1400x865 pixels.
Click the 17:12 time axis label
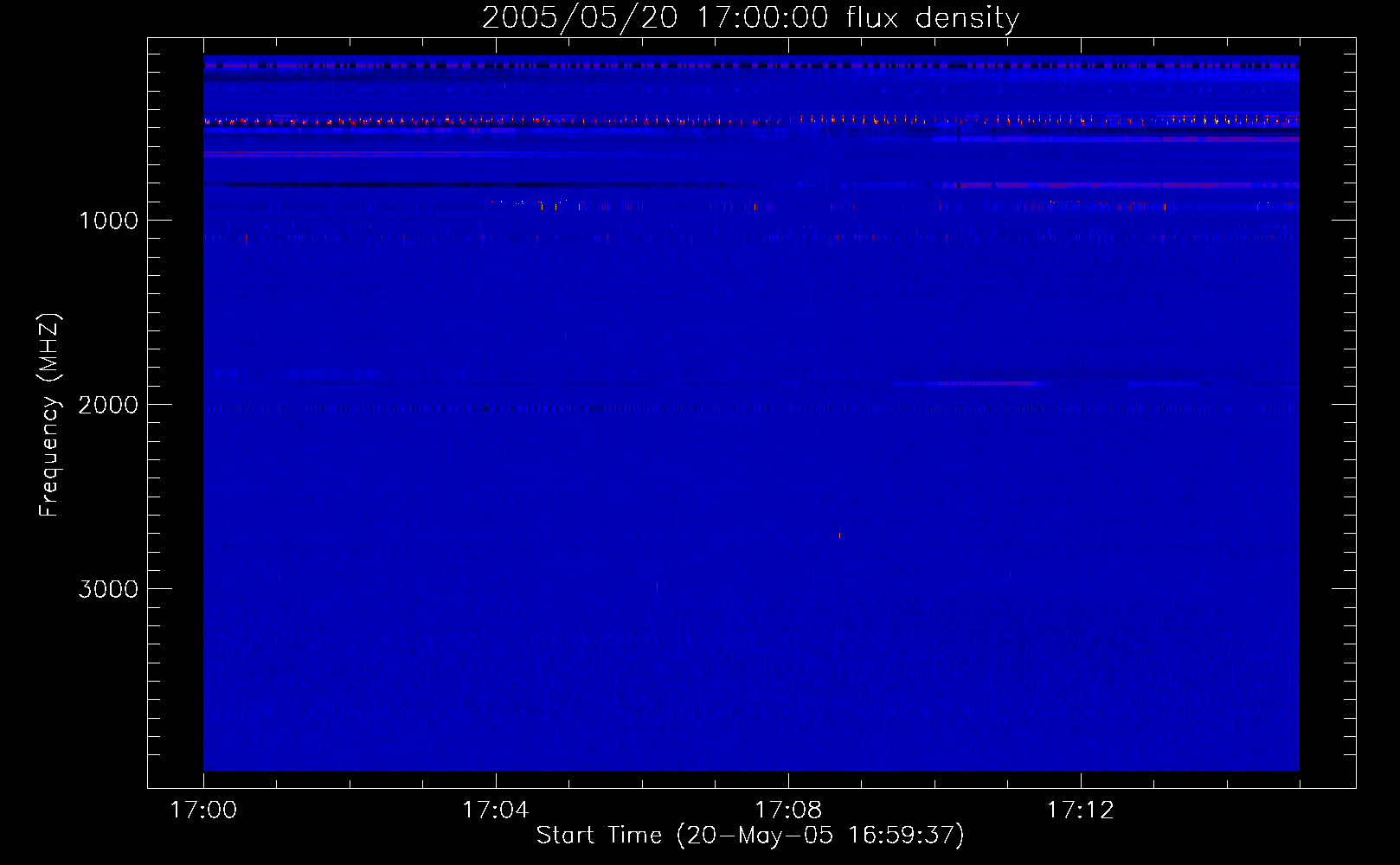(x=1081, y=811)
